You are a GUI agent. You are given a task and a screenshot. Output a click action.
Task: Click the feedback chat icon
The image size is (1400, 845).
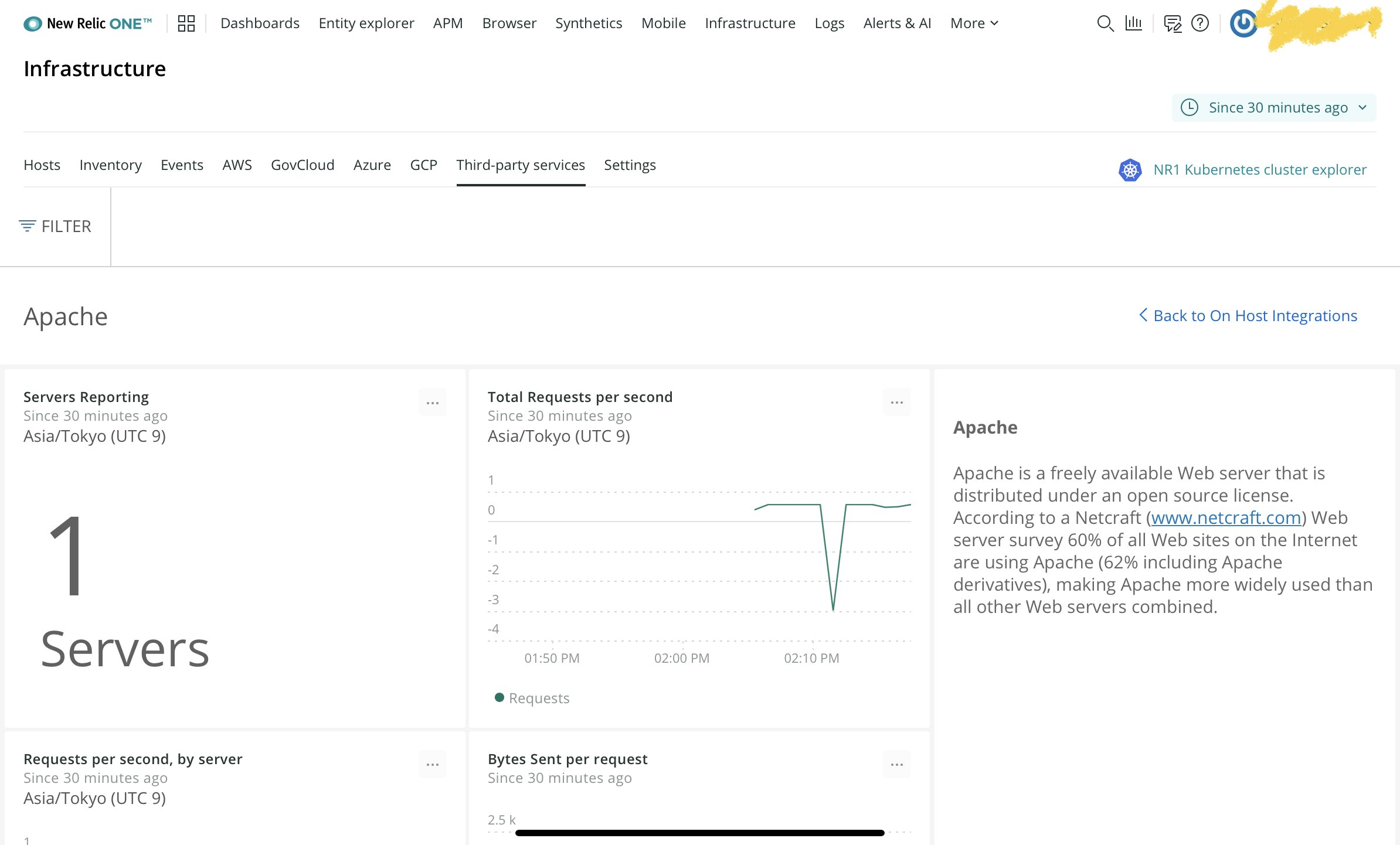(1172, 23)
